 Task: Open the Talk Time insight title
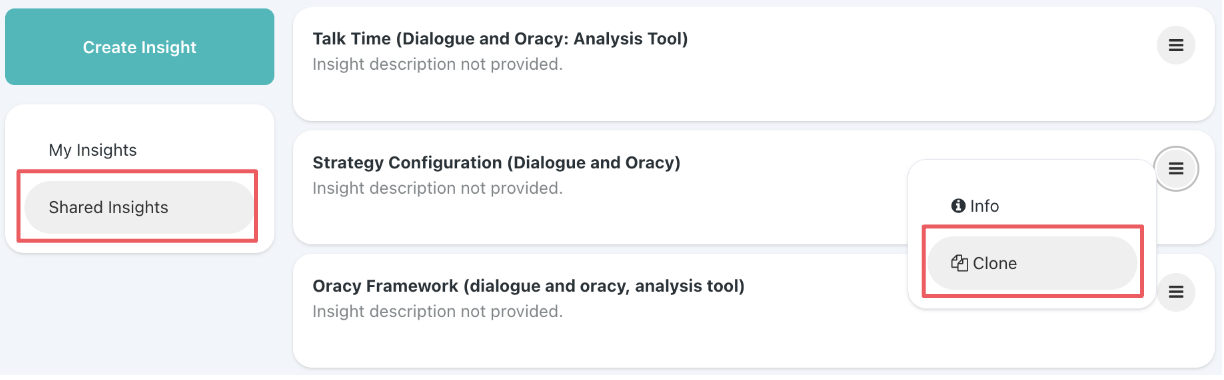point(500,39)
